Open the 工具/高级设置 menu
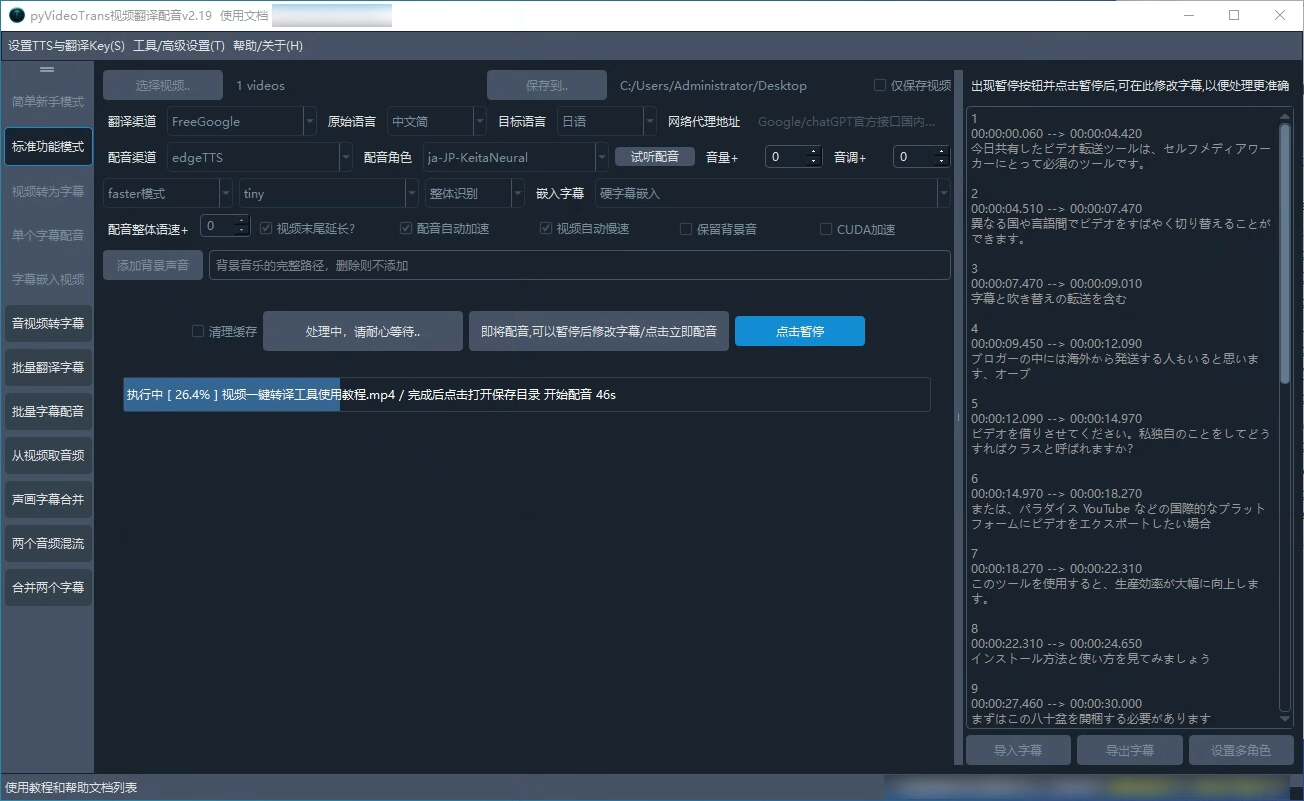This screenshot has width=1304, height=801. coord(179,46)
